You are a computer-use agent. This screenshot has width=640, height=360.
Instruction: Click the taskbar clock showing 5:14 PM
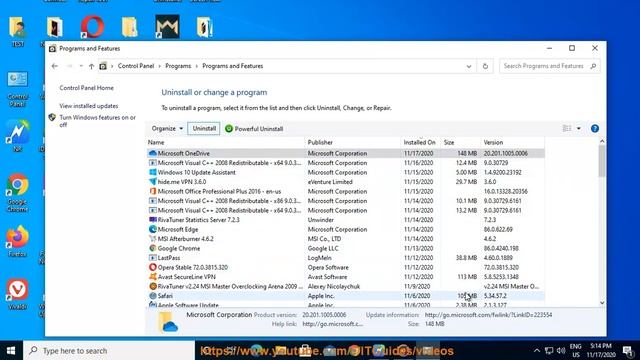pyautogui.click(x=601, y=351)
